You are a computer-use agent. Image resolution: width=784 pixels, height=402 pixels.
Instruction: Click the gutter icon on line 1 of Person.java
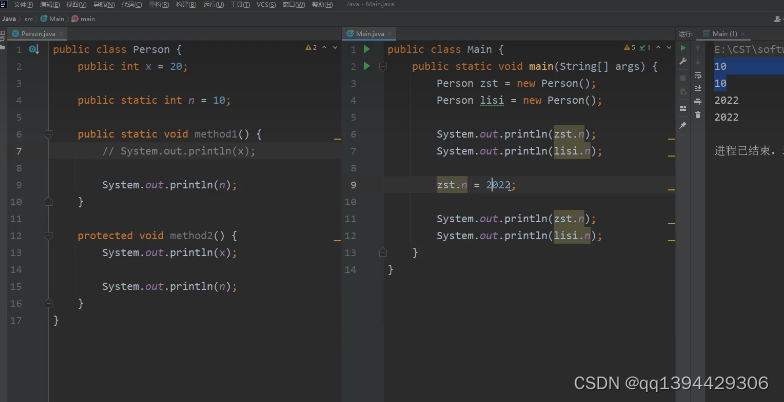[34, 49]
